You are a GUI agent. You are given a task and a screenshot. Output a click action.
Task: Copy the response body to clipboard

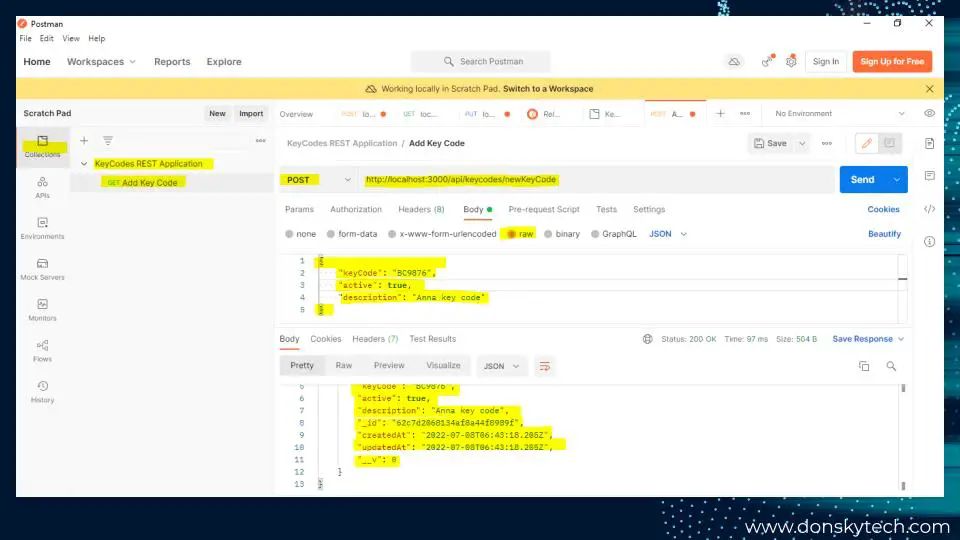click(x=864, y=366)
